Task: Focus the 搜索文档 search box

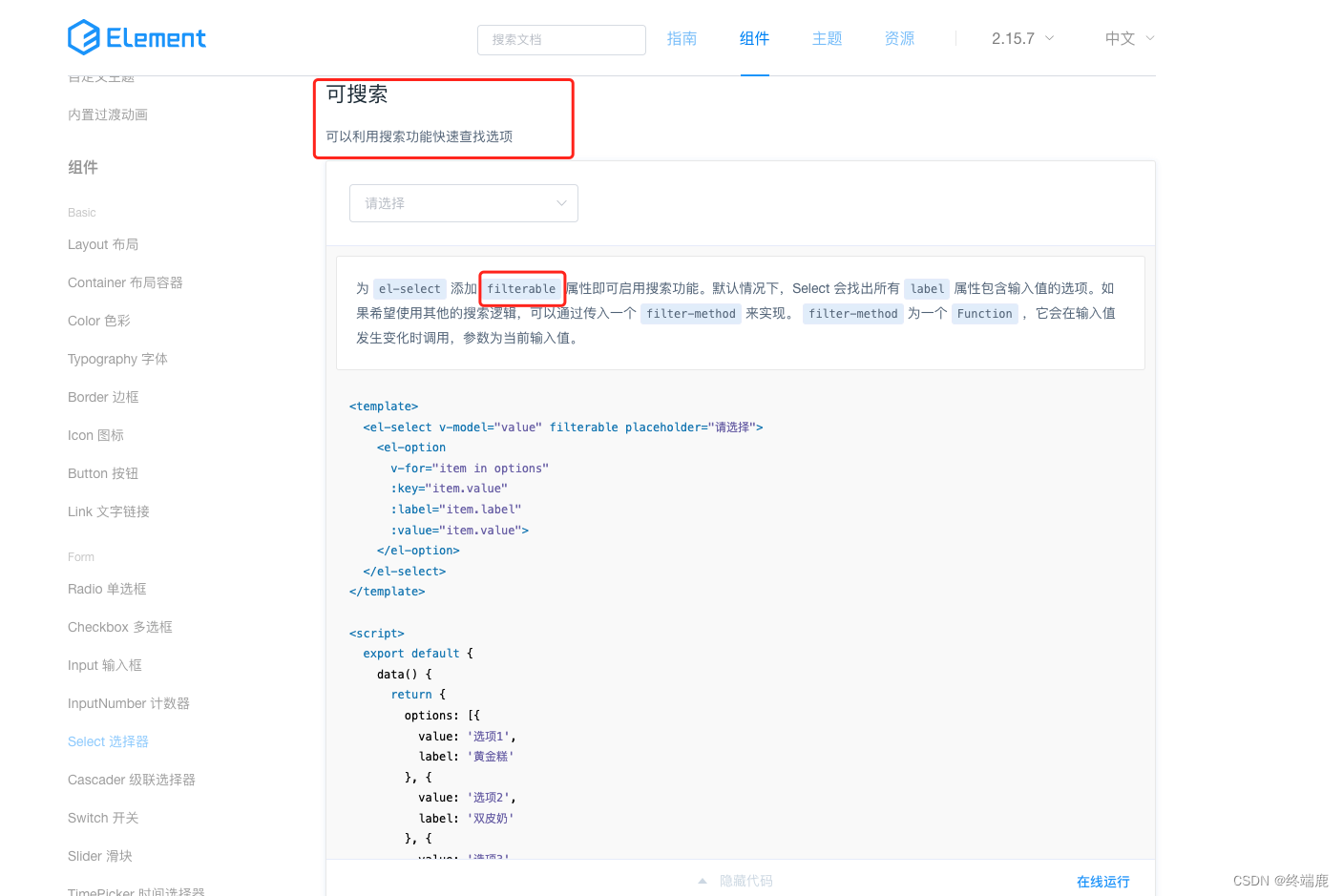Action: tap(561, 39)
